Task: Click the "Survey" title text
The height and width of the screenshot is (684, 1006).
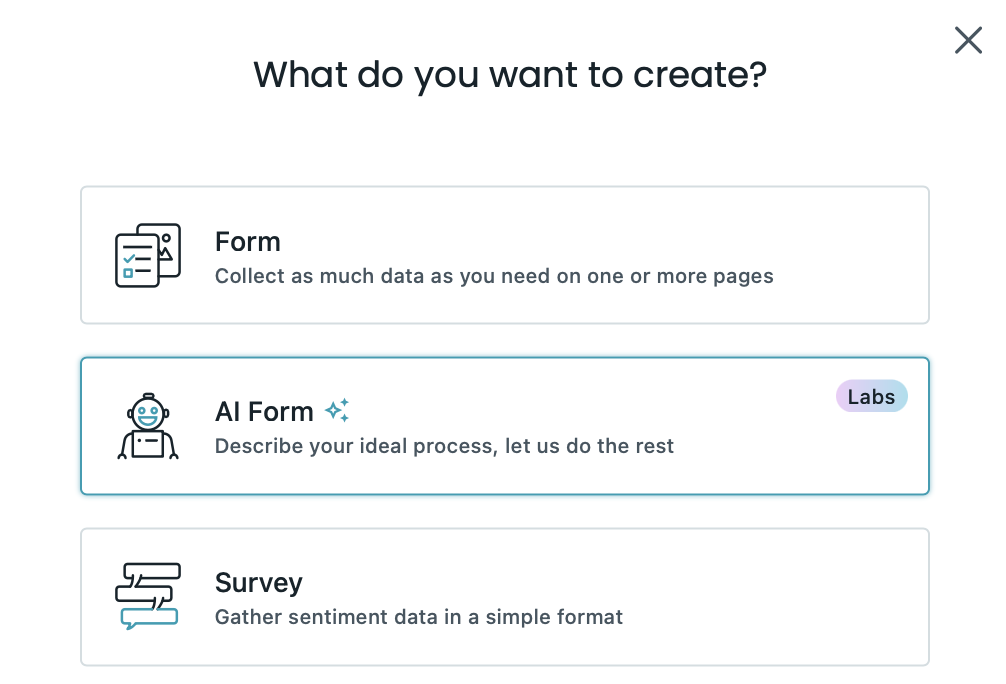Action: tap(258, 583)
